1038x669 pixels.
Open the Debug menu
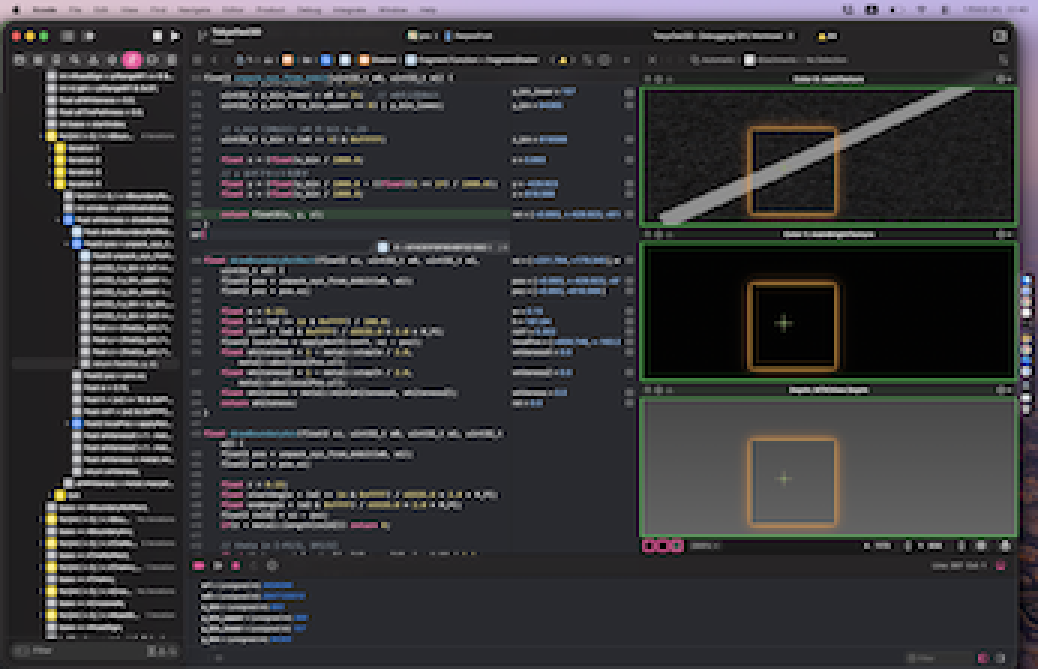tap(308, 9)
